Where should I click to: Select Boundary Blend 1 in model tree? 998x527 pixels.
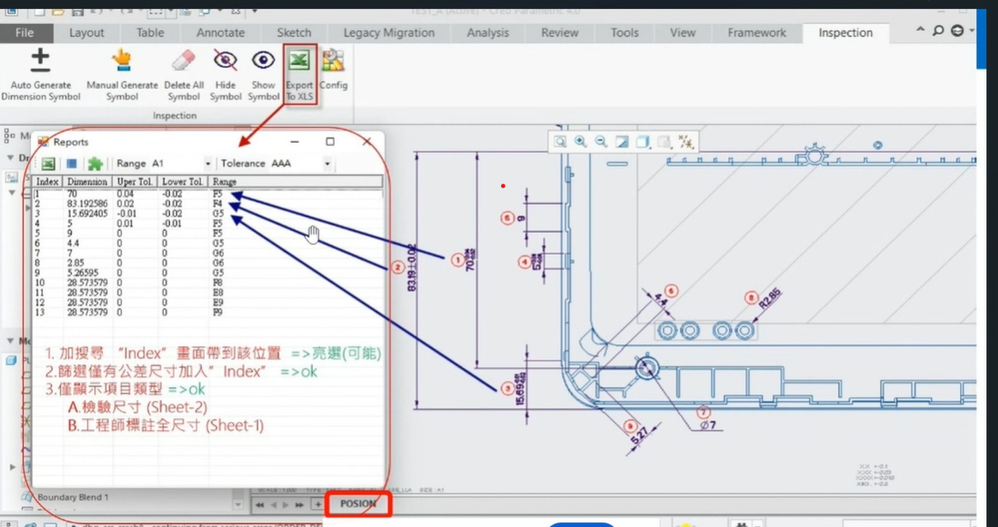[73, 497]
